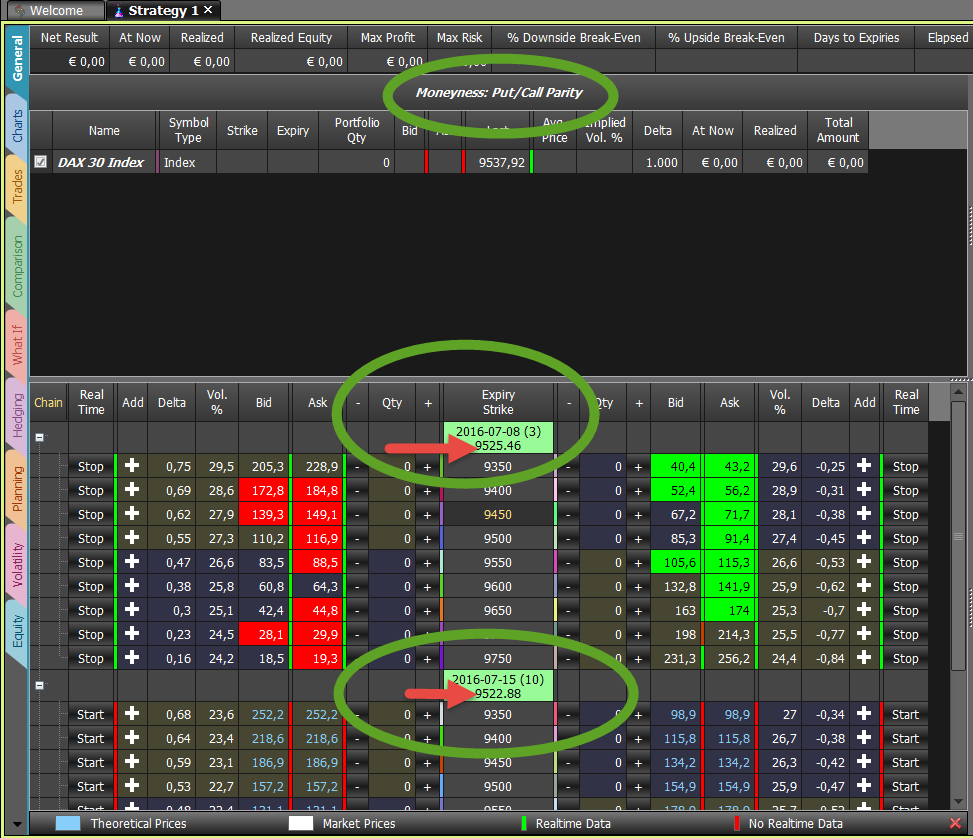973x838 pixels.
Task: Add the 9500 call in first expiry
Action: coord(132,538)
